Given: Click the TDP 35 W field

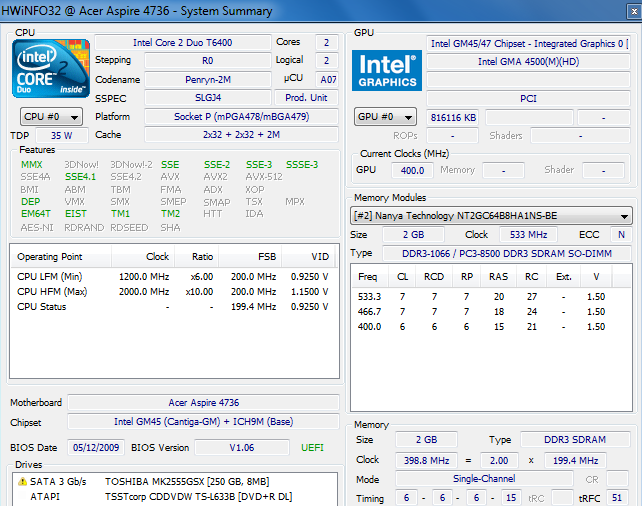Looking at the screenshot, I should tap(61, 135).
